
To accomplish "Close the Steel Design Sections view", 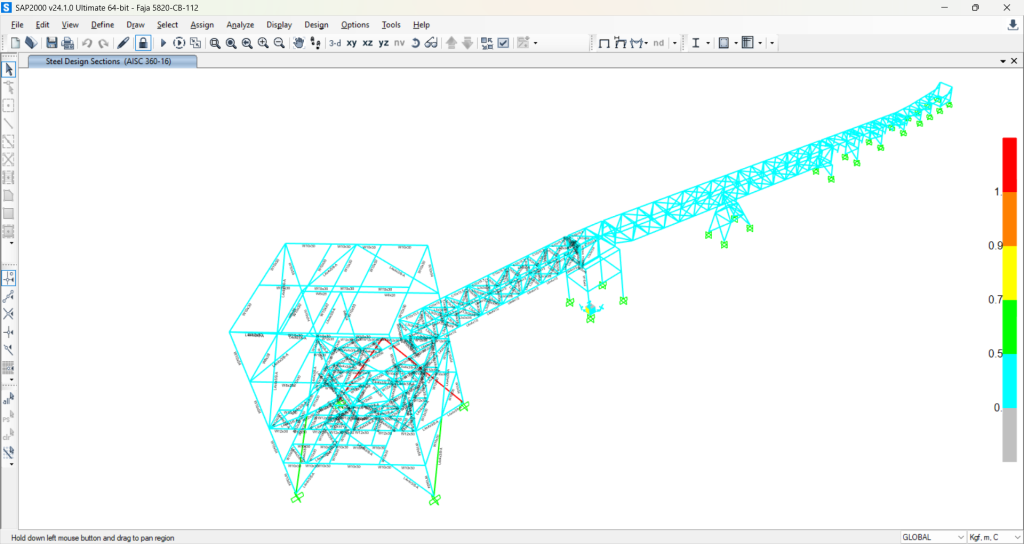I will pos(1014,61).
